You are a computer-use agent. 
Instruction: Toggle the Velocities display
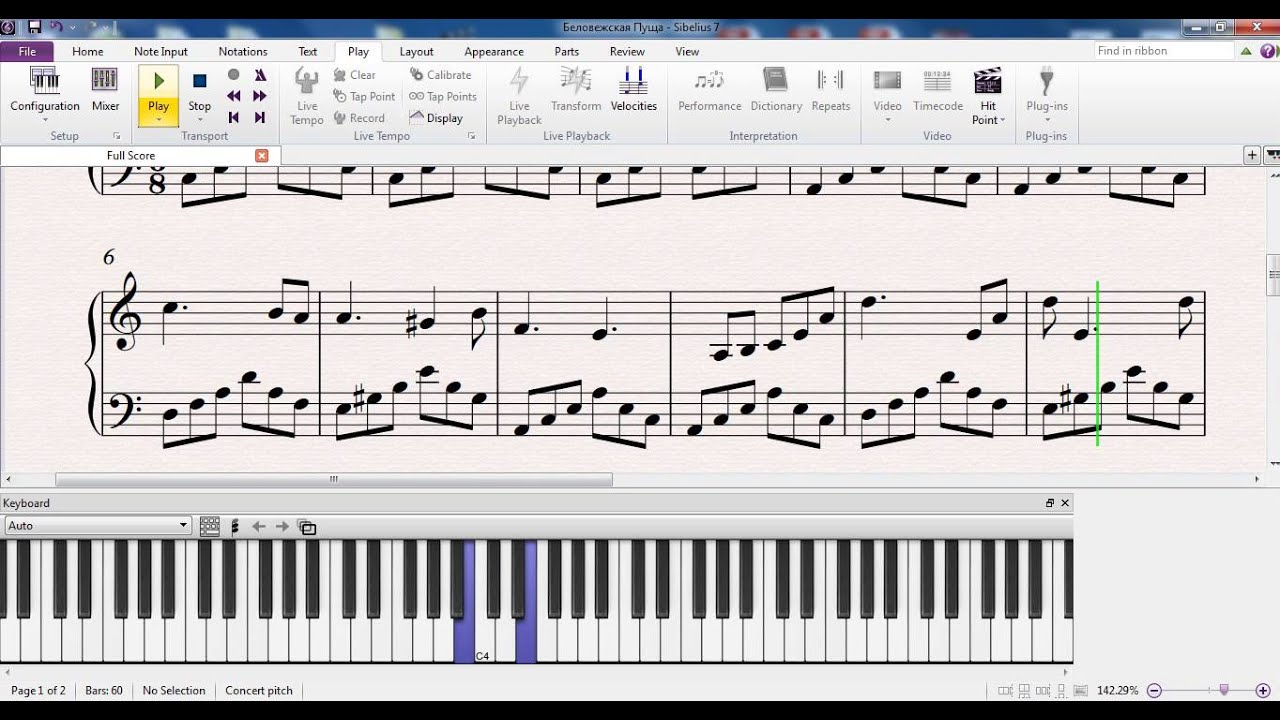(x=633, y=90)
